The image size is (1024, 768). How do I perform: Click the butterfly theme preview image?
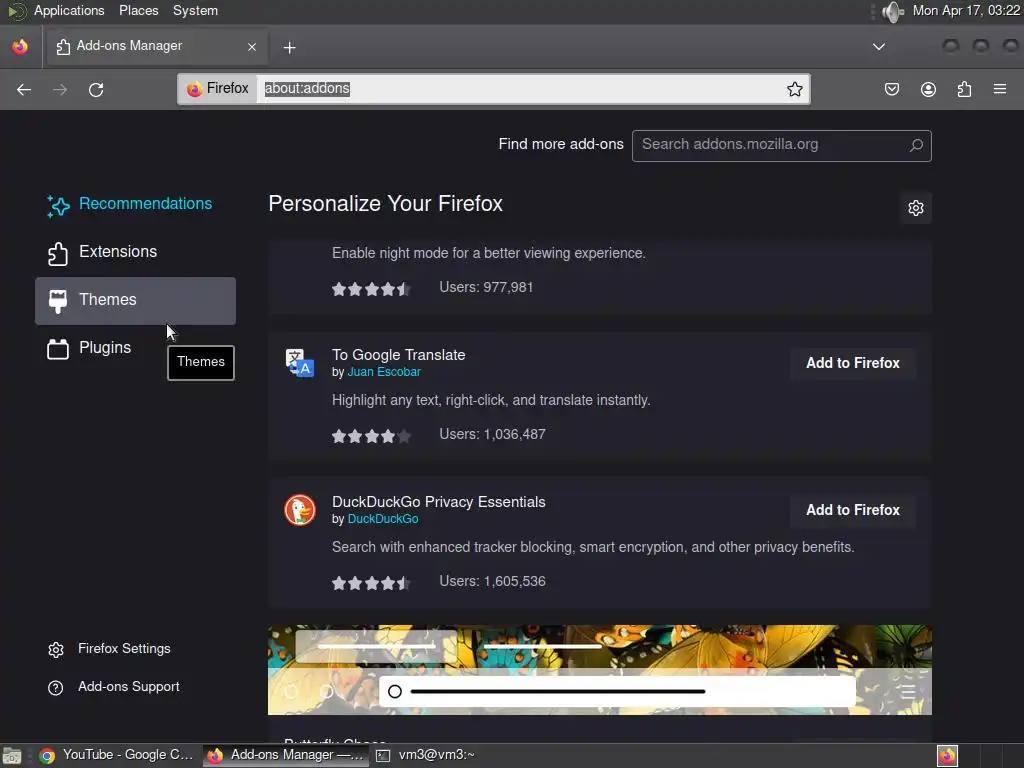click(x=600, y=669)
